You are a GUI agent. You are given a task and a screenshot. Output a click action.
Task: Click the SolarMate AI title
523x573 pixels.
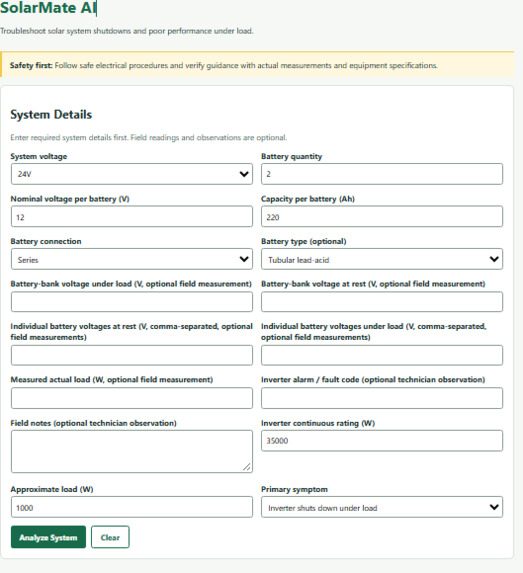(x=48, y=8)
